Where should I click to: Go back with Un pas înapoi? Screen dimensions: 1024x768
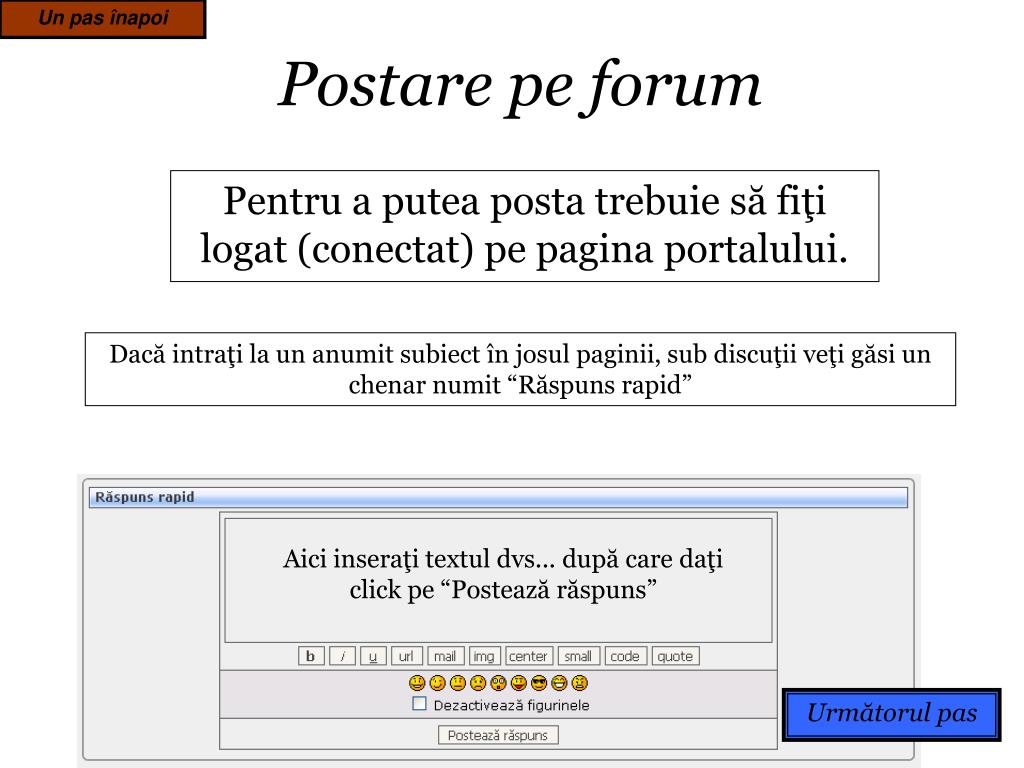pos(103,18)
